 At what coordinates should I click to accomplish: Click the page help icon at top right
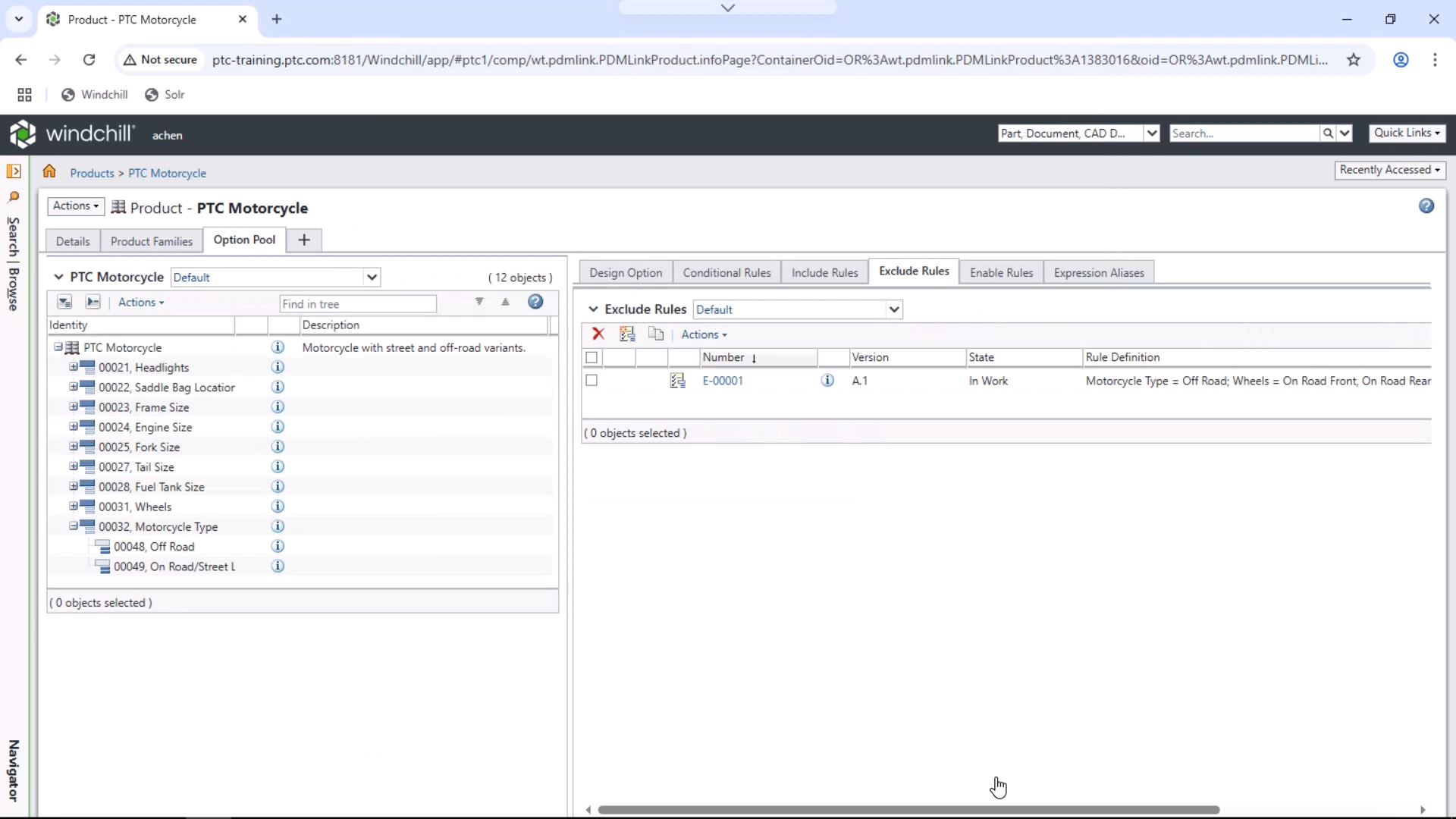[1426, 206]
